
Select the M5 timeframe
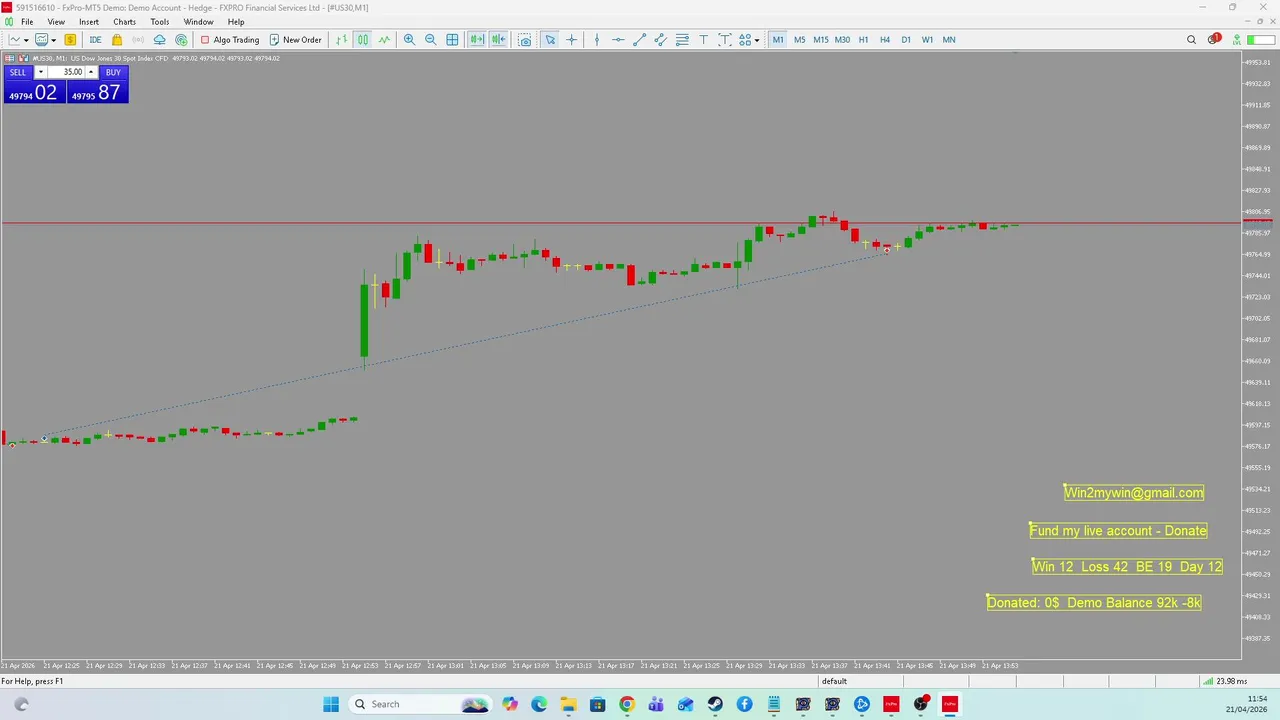(800, 40)
